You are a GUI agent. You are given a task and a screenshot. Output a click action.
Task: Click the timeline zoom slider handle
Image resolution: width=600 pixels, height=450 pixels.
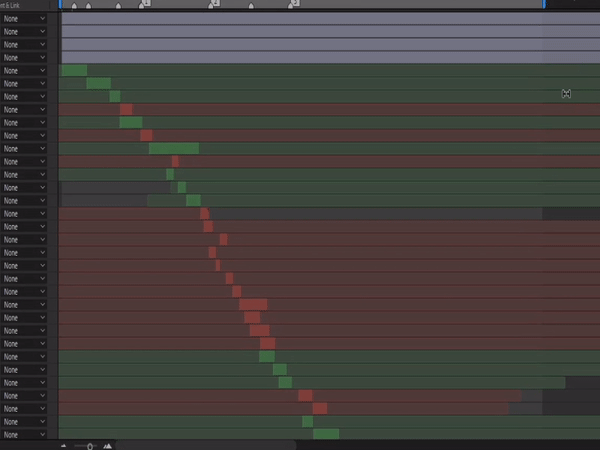point(90,445)
